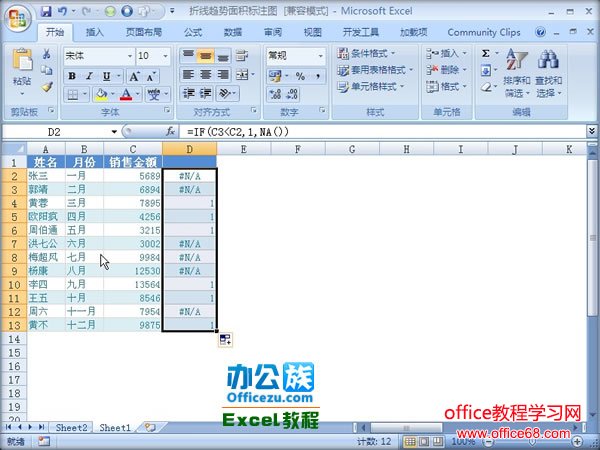The height and width of the screenshot is (450, 600).
Task: Switch to the 数据 ribbon tab
Action: (233, 32)
